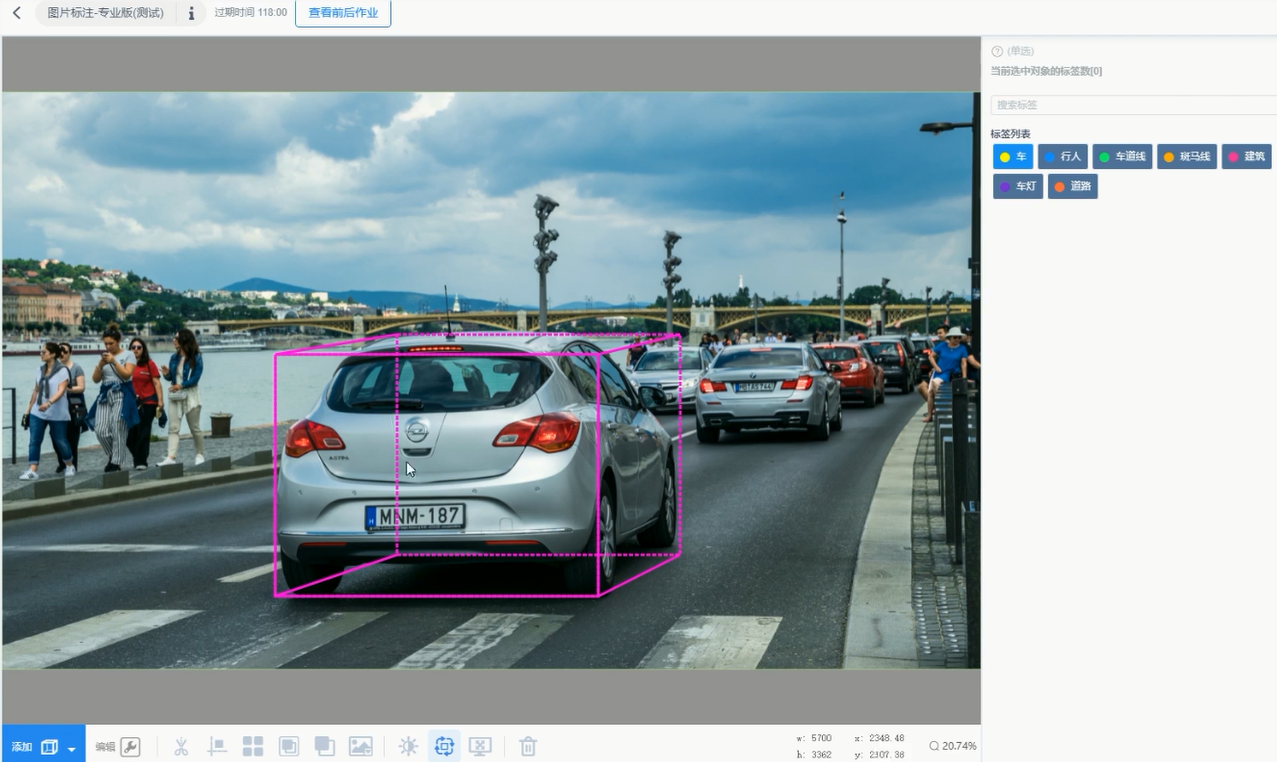This screenshot has height=762, width=1277.
Task: Click the align tool icon
Action: (217, 746)
